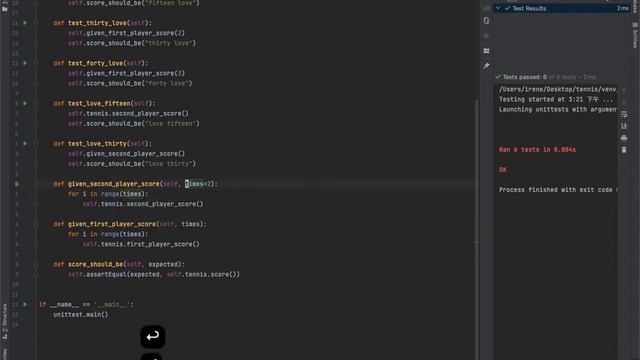This screenshot has width=640, height=360.
Task: Select the Test Results row
Action: tap(562, 8)
